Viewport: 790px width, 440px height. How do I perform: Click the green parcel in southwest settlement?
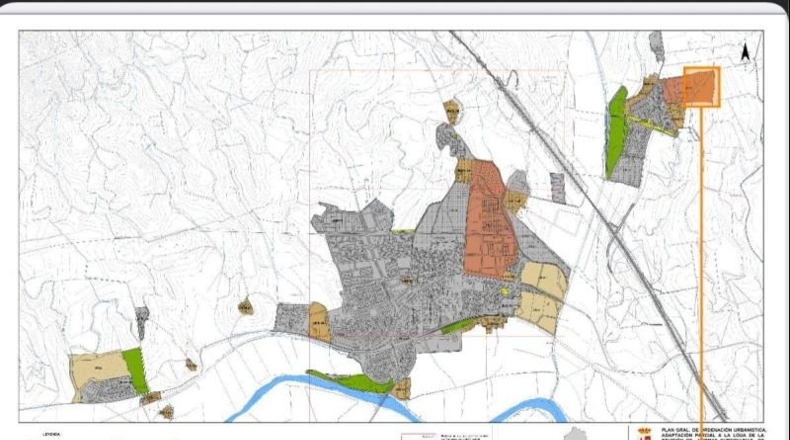136,370
